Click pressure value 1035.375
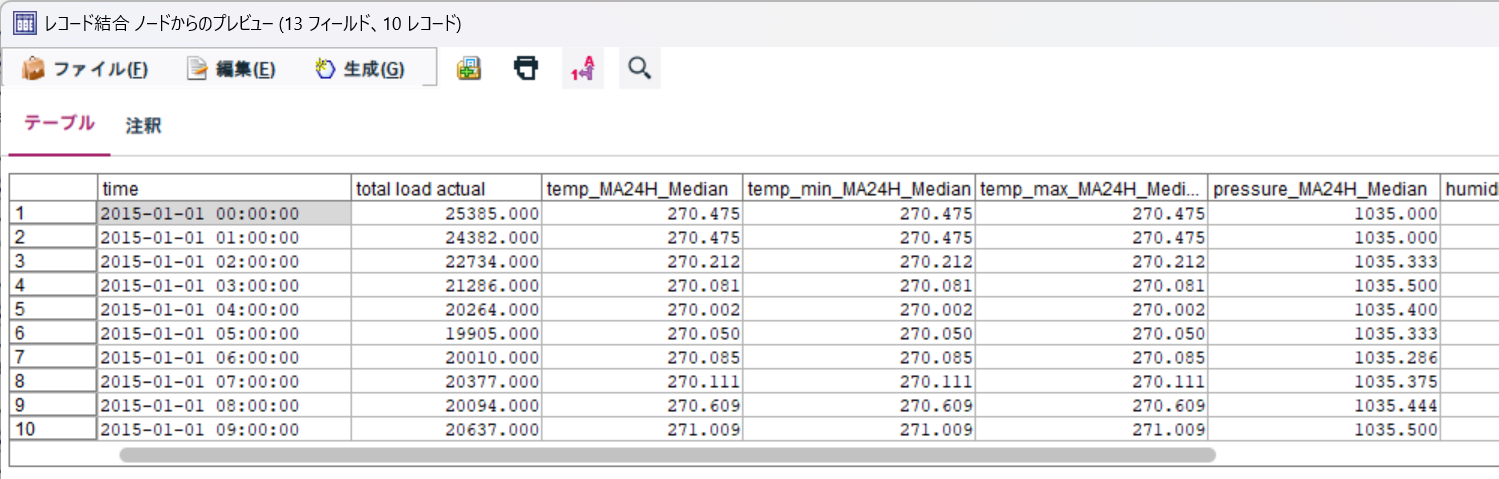Viewport: 1499px width, 479px height. pyautogui.click(x=1323, y=381)
